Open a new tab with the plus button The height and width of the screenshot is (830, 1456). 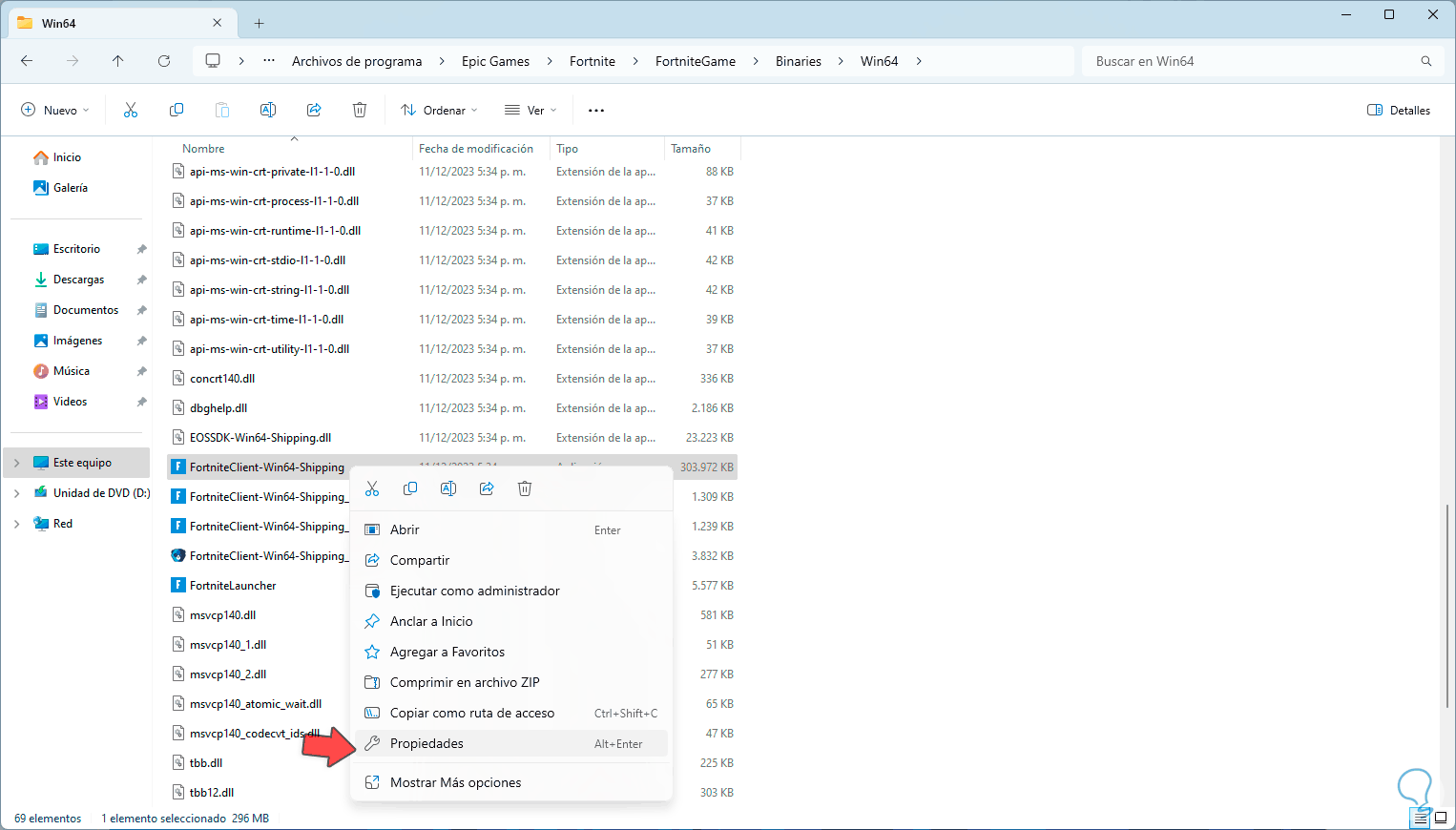click(x=259, y=23)
